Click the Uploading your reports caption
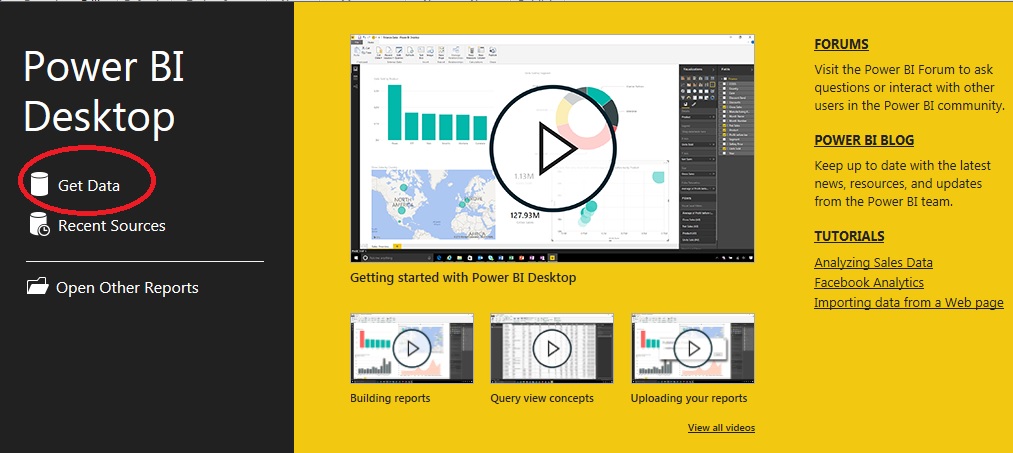This screenshot has height=453, width=1013. pos(689,398)
